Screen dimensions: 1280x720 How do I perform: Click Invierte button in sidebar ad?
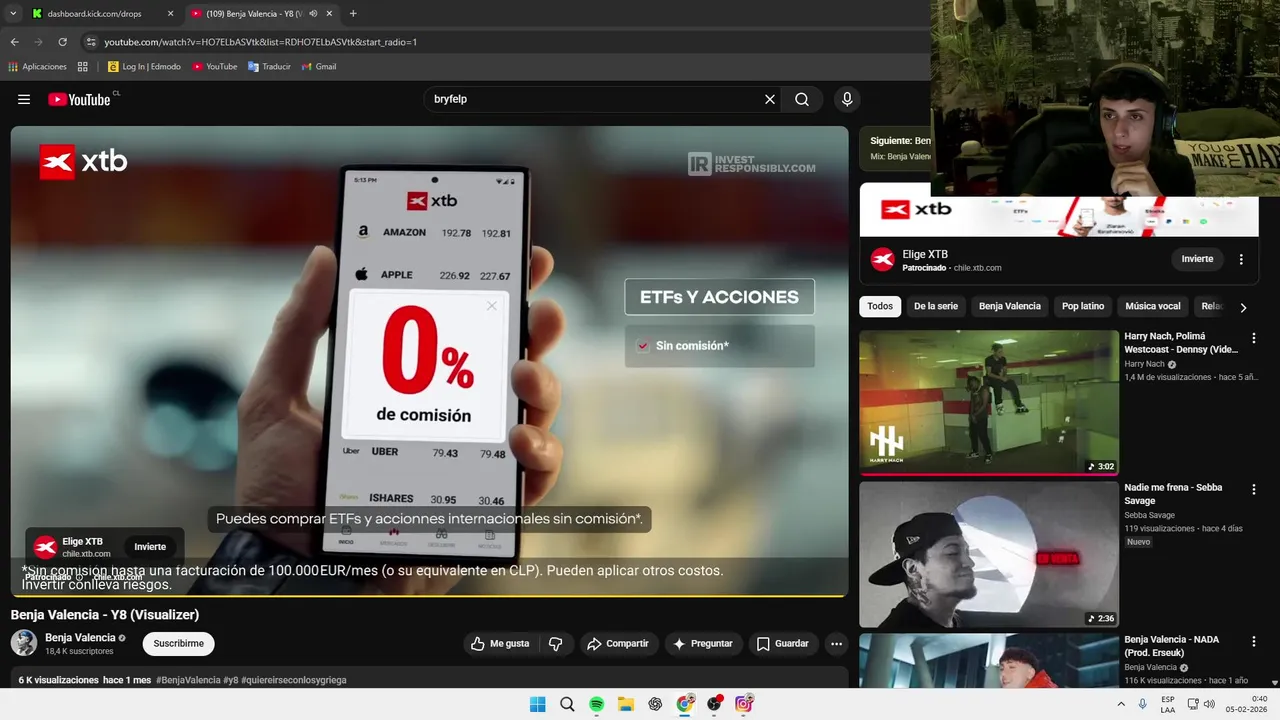pyautogui.click(x=1197, y=259)
